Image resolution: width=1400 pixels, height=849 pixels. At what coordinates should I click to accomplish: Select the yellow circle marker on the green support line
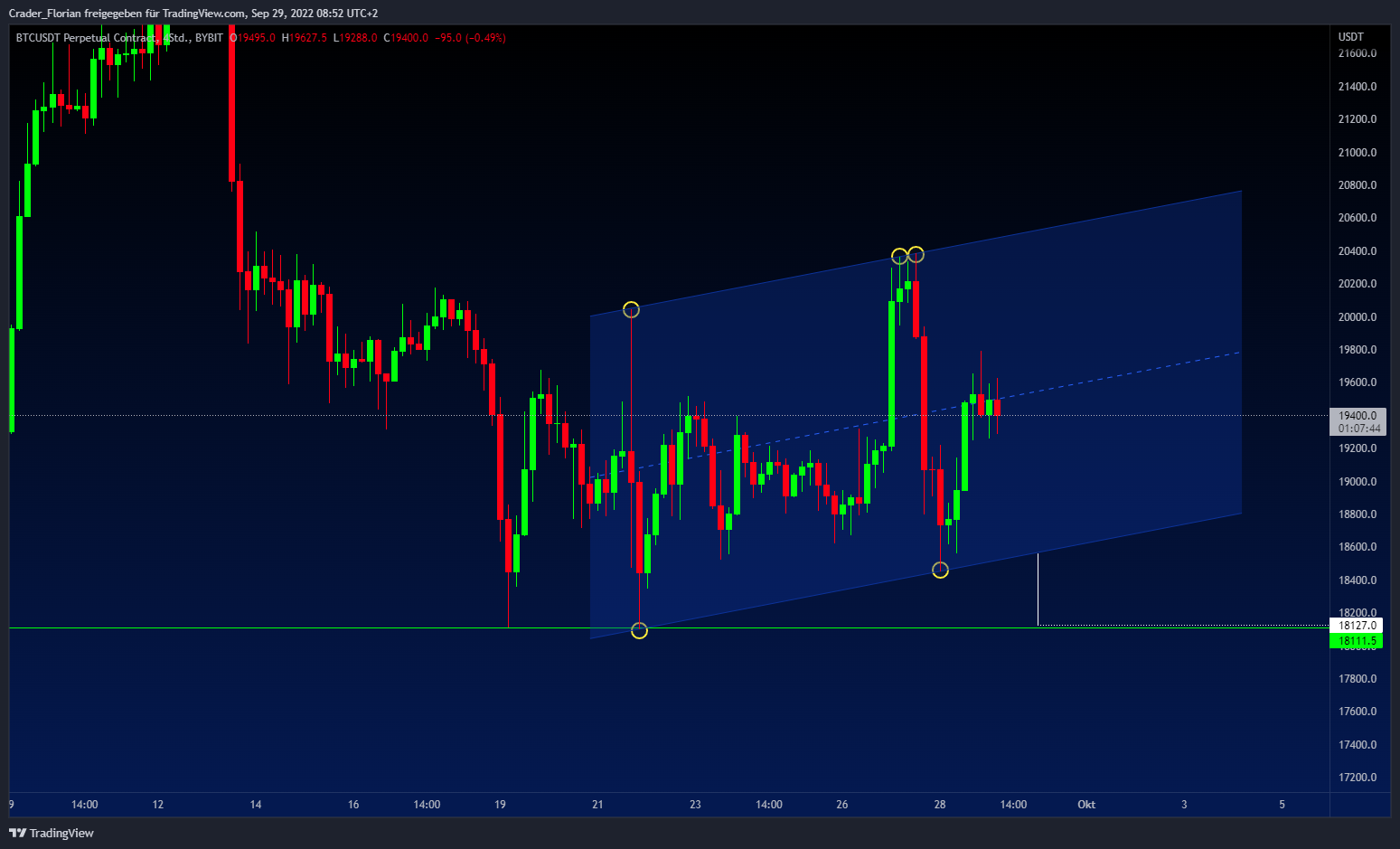639,630
